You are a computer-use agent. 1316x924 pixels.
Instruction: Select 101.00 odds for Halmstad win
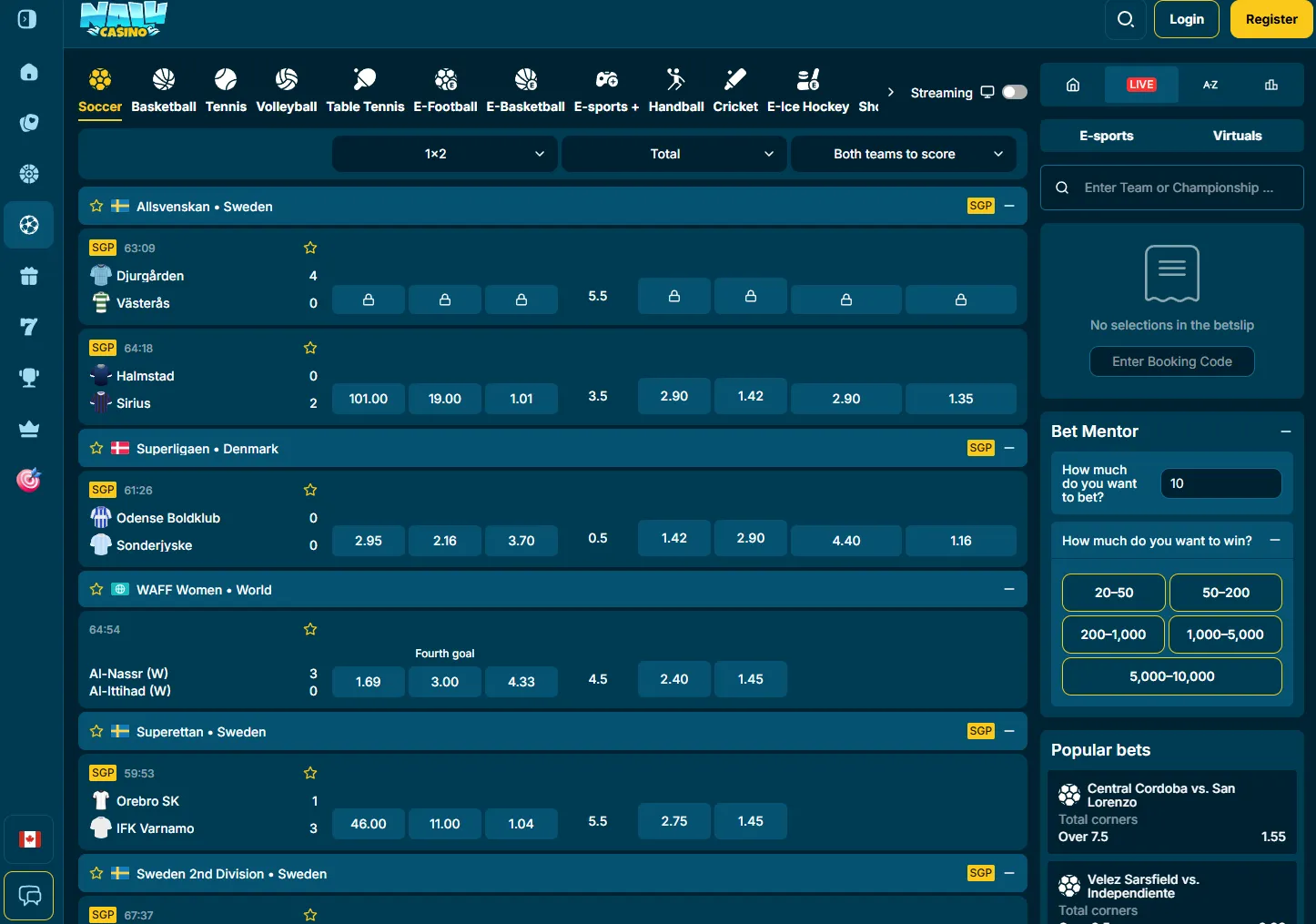369,399
